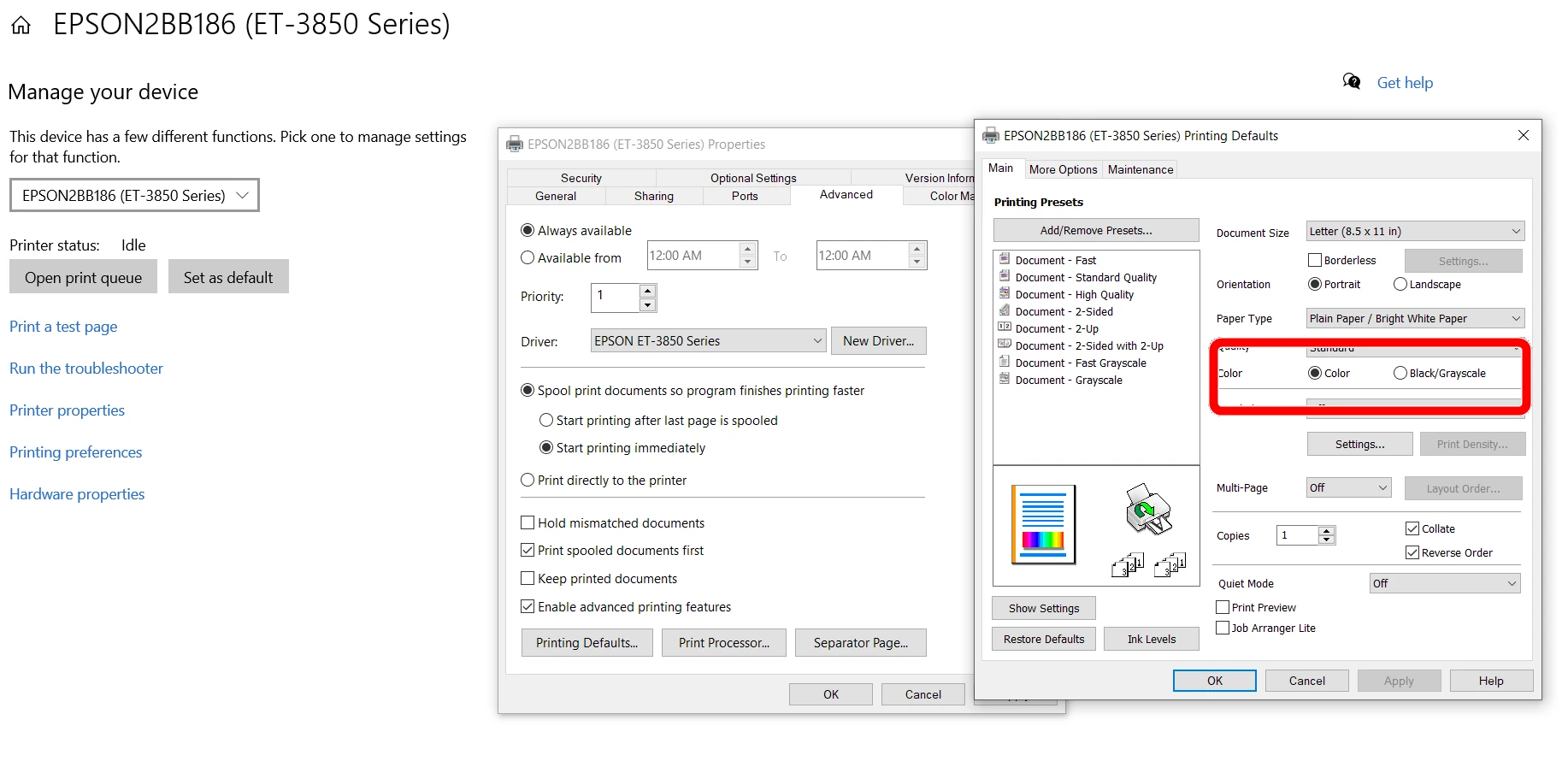Click Add/Remove Presets button
1568x773 pixels.
tap(1096, 230)
